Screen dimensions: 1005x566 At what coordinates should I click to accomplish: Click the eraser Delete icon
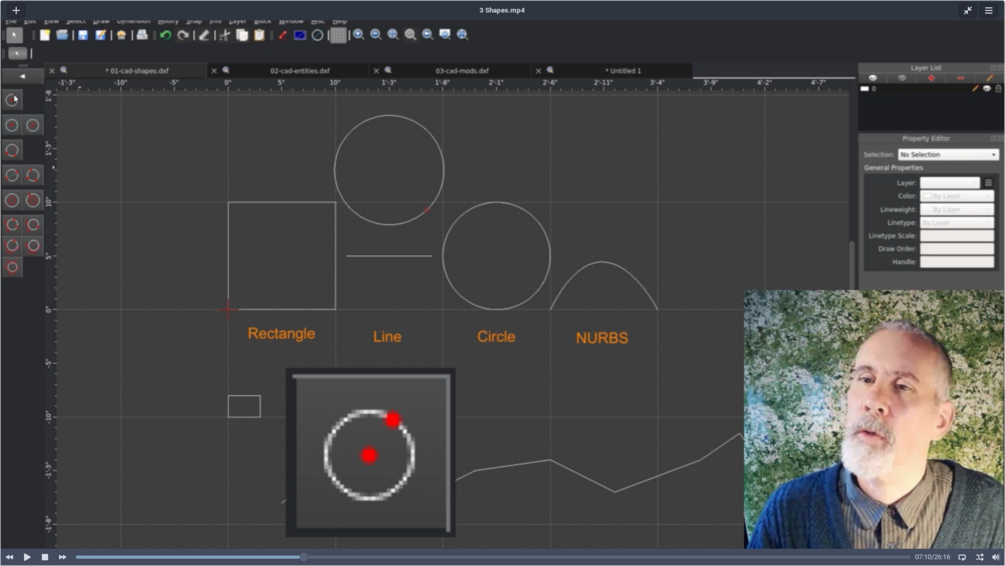pyautogui.click(x=204, y=35)
